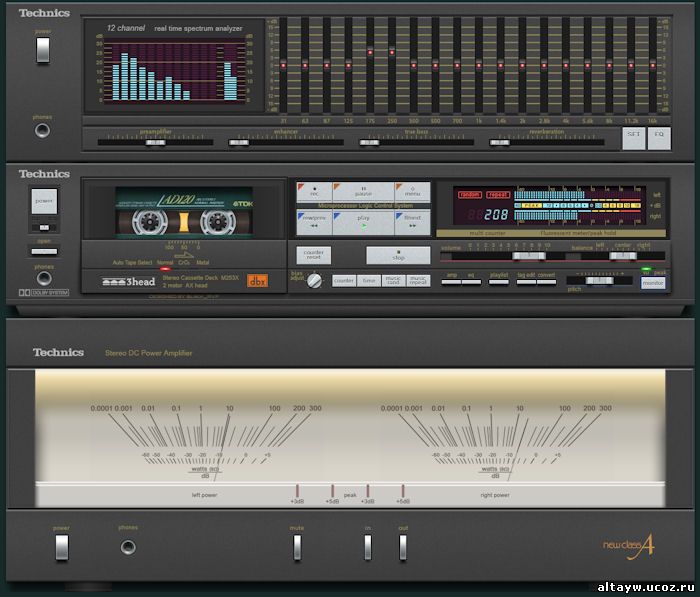Click the counter reset button
The image size is (700, 597).
click(313, 255)
